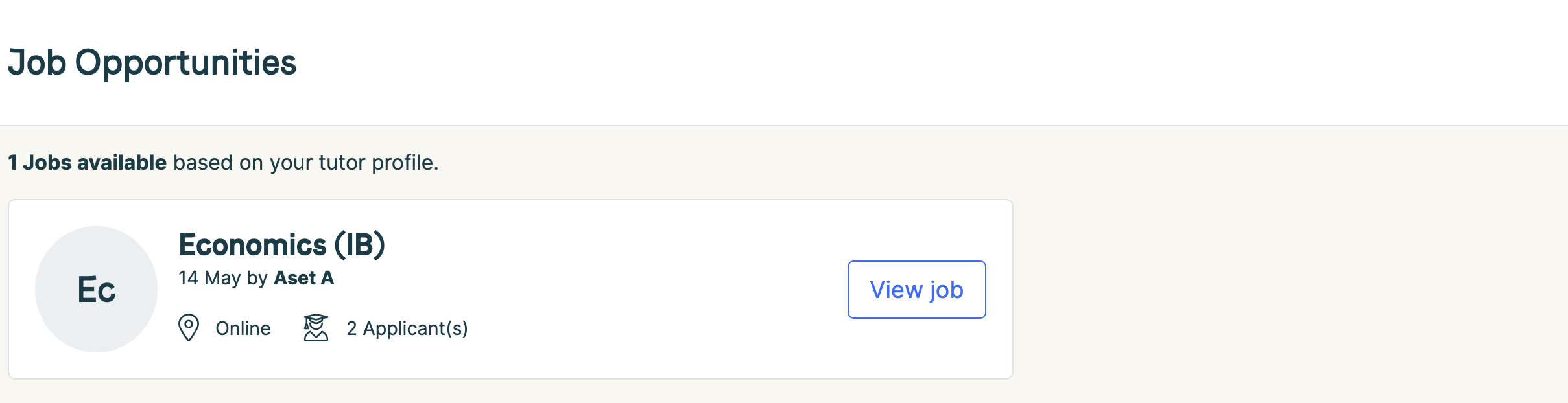Click the word Economics in the title
1568x403 pixels.
(x=253, y=245)
